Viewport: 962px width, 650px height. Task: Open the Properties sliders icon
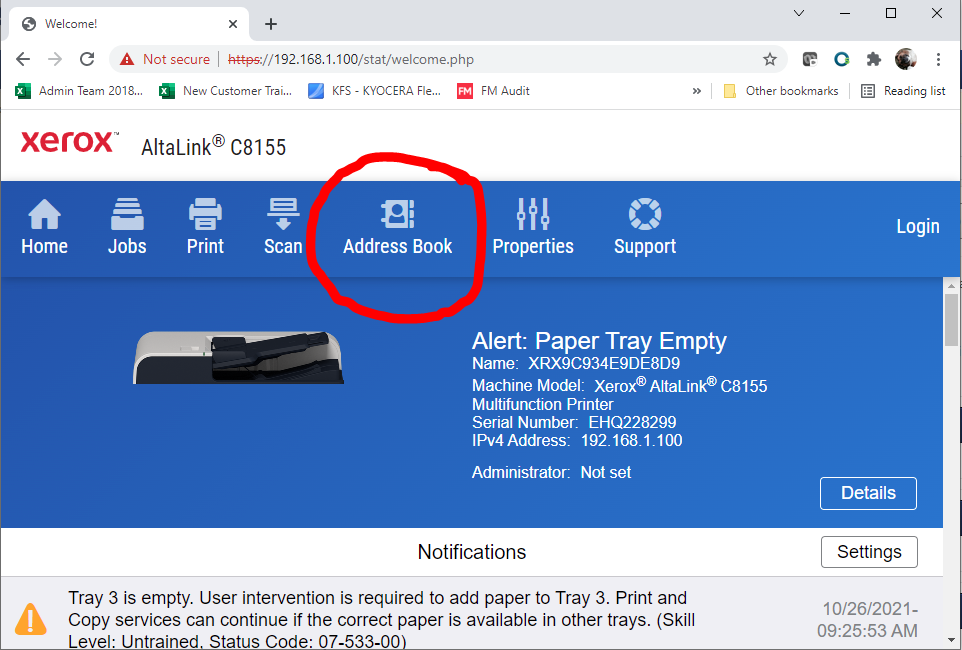(x=533, y=214)
